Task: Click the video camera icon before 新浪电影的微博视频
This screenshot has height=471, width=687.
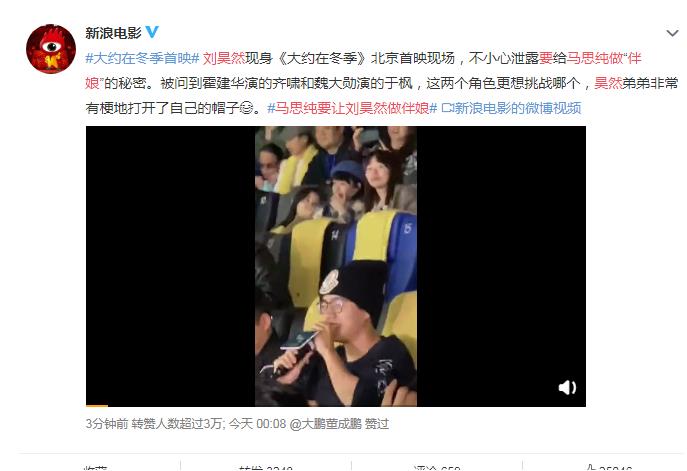Action: pos(446,108)
